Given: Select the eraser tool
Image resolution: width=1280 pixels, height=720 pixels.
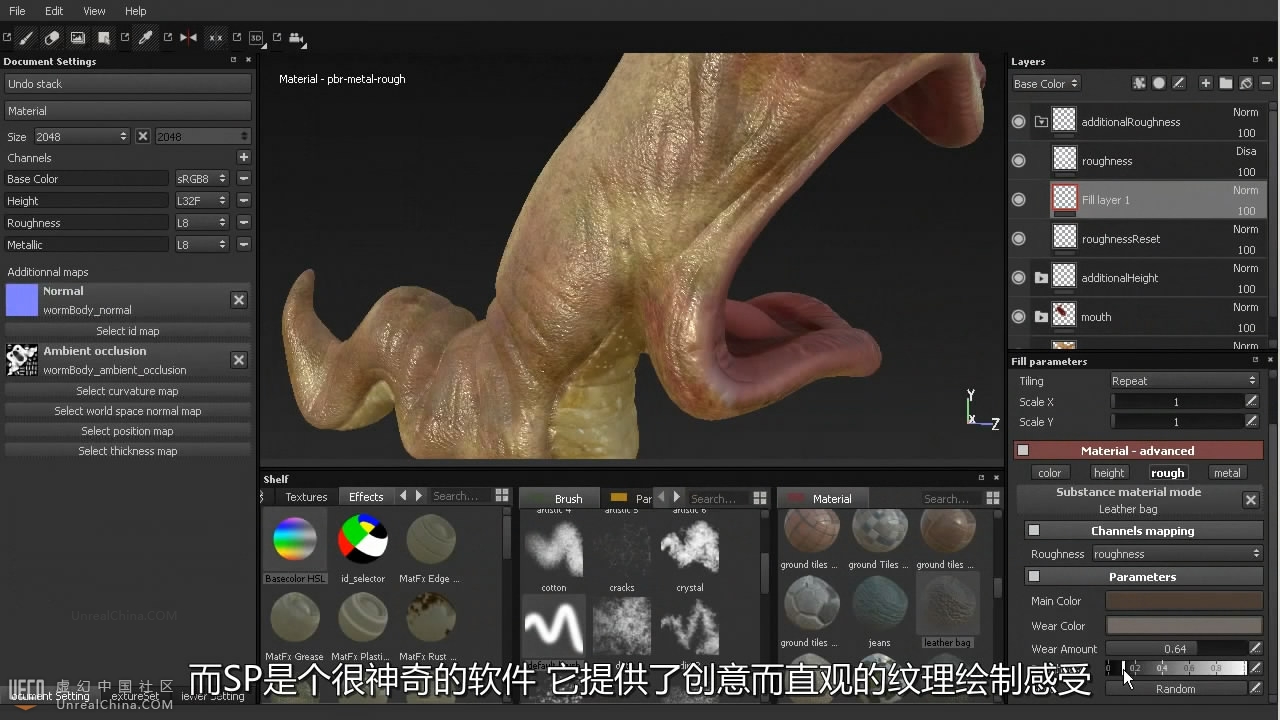Looking at the screenshot, I should tap(52, 38).
